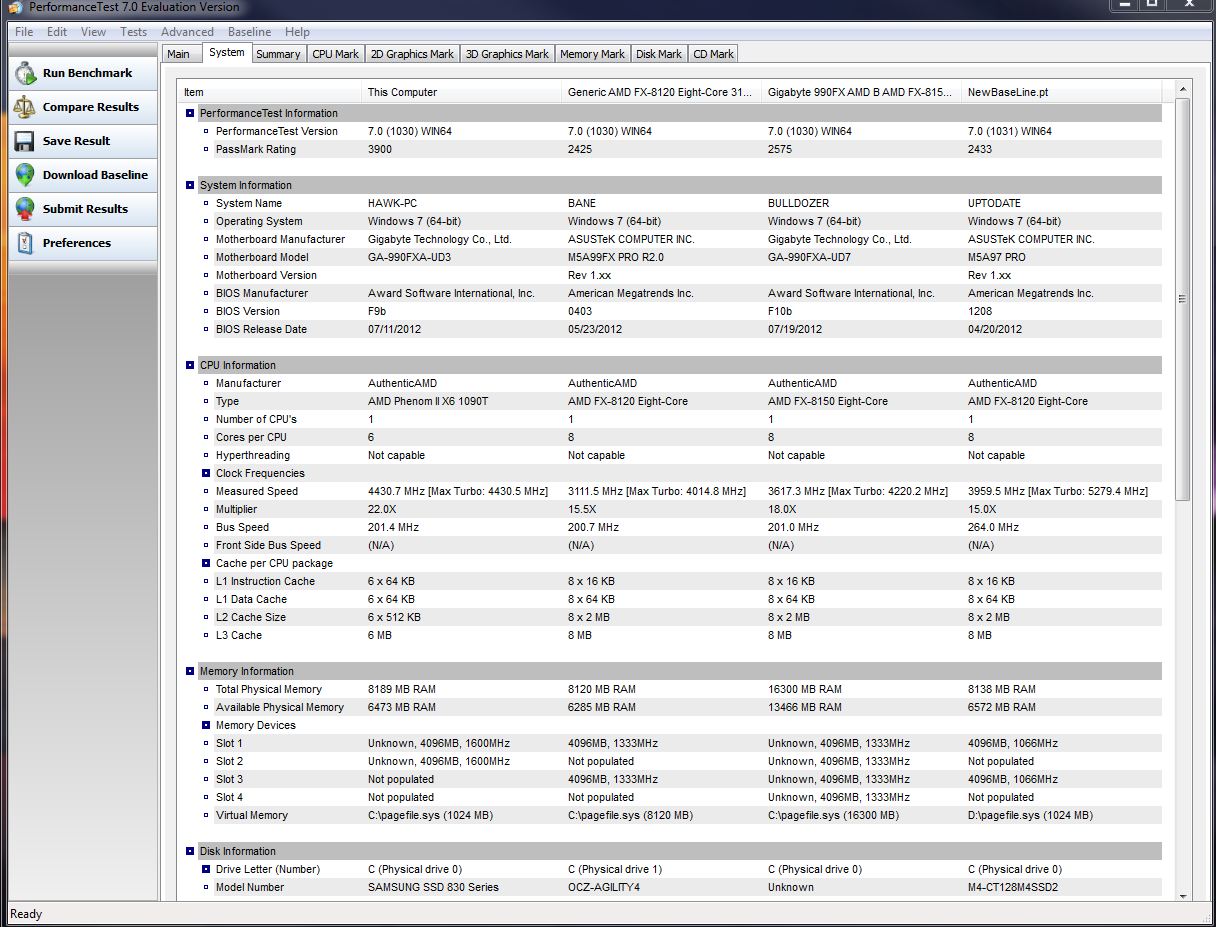The image size is (1216, 927).
Task: Collapse the System Information section
Action: coord(190,185)
